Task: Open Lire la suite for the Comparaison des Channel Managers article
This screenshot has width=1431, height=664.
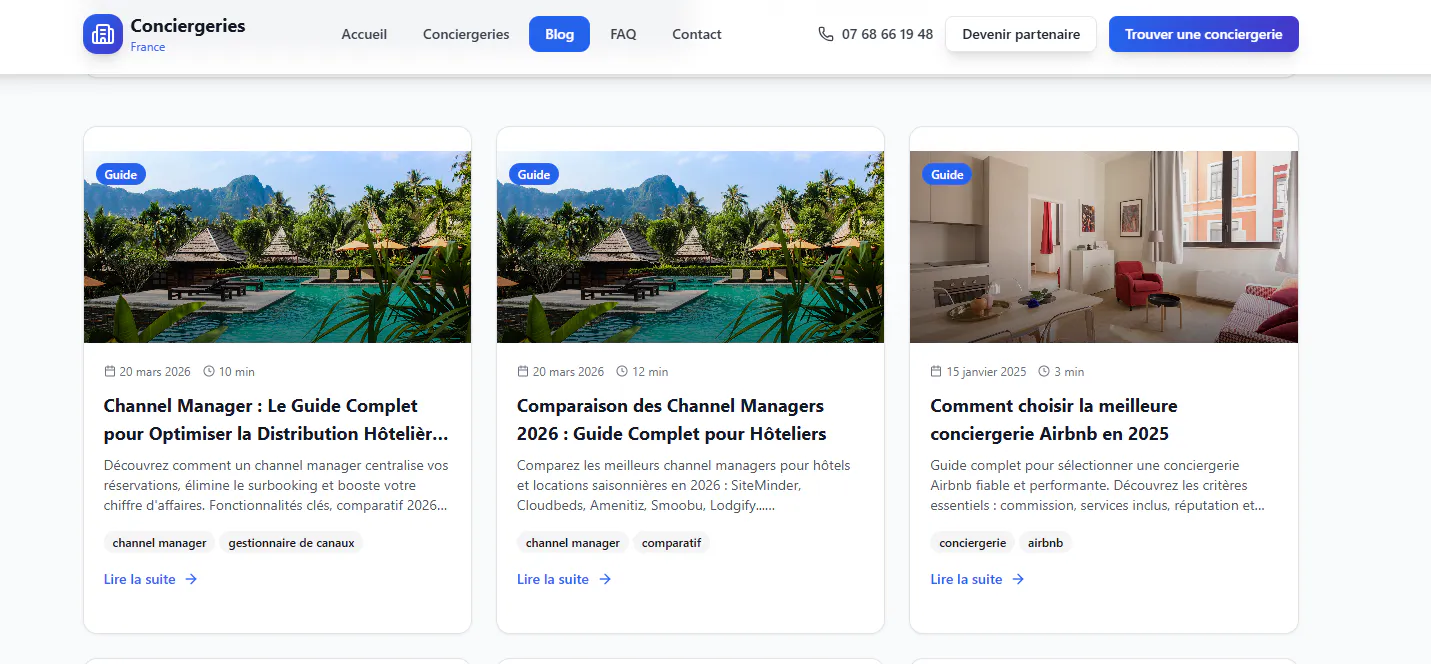Action: (564, 579)
